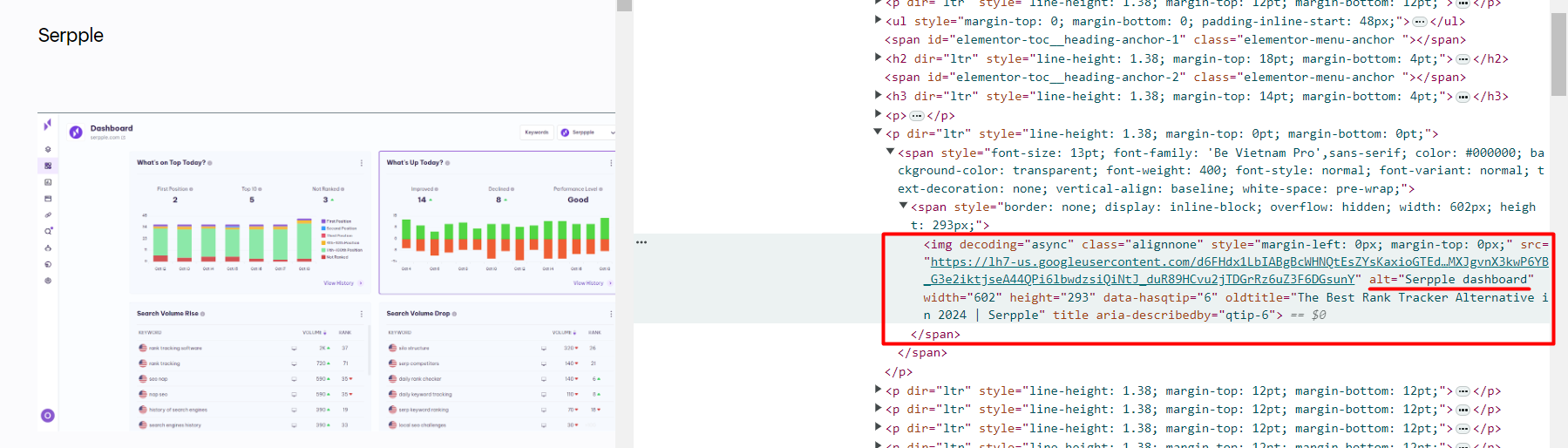1568x448 pixels.
Task: Open the chart report icon in the sidebar
Action: (48, 182)
